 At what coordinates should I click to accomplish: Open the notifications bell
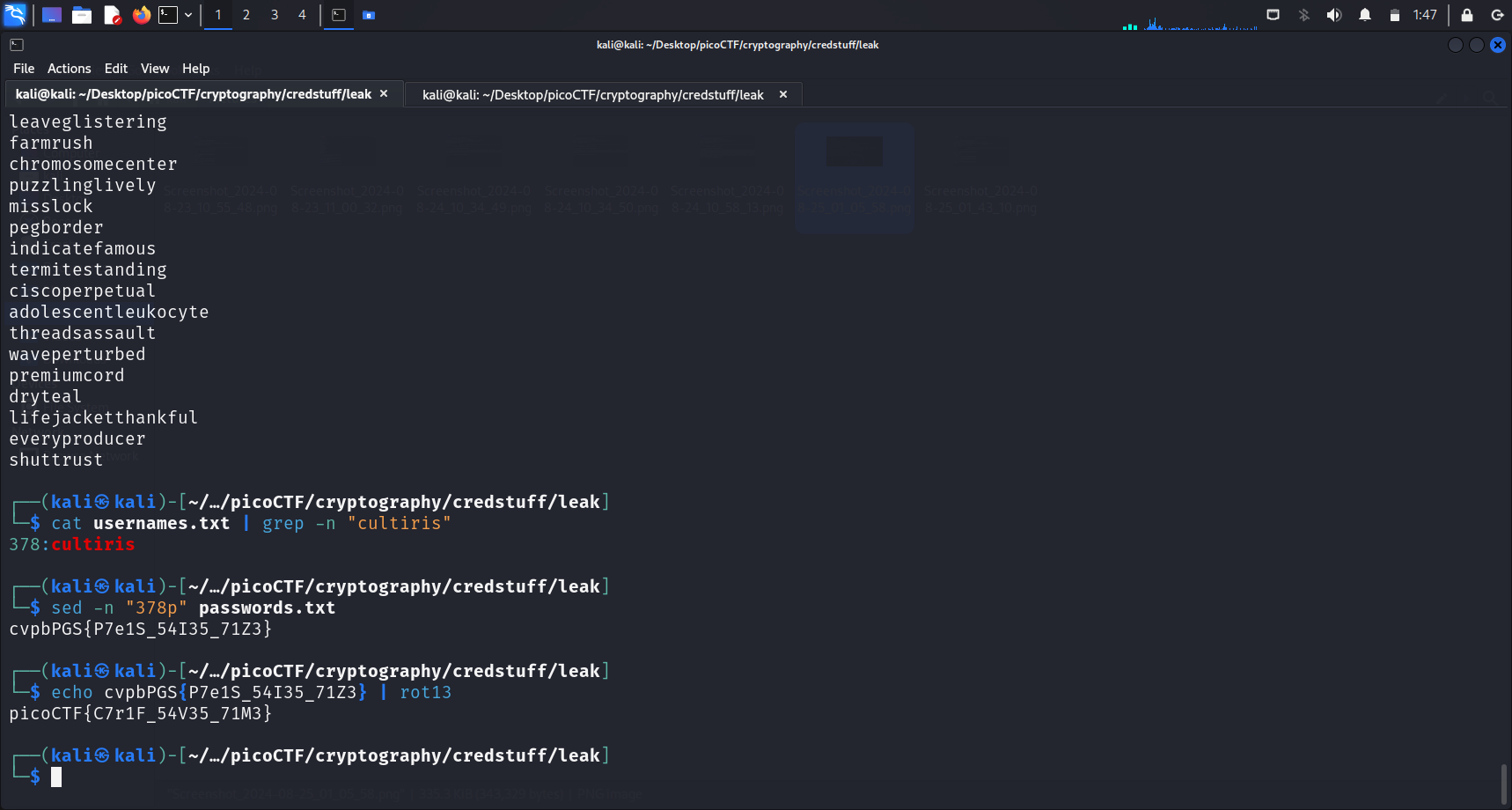(1365, 15)
